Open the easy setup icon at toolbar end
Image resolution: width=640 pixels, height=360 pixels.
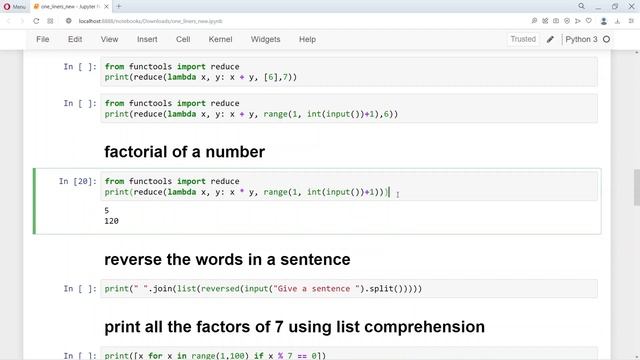click(631, 21)
